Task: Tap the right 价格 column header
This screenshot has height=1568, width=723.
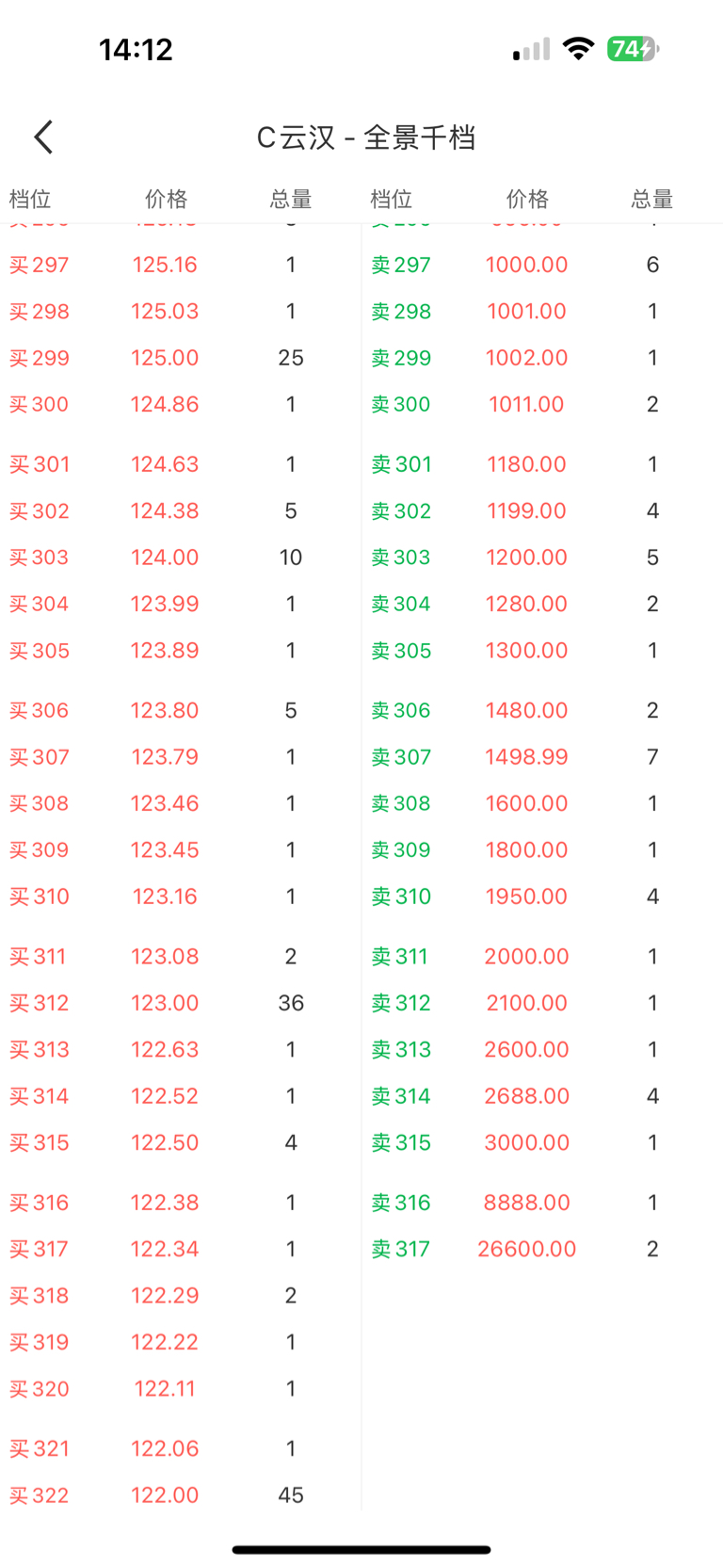Action: click(x=526, y=199)
